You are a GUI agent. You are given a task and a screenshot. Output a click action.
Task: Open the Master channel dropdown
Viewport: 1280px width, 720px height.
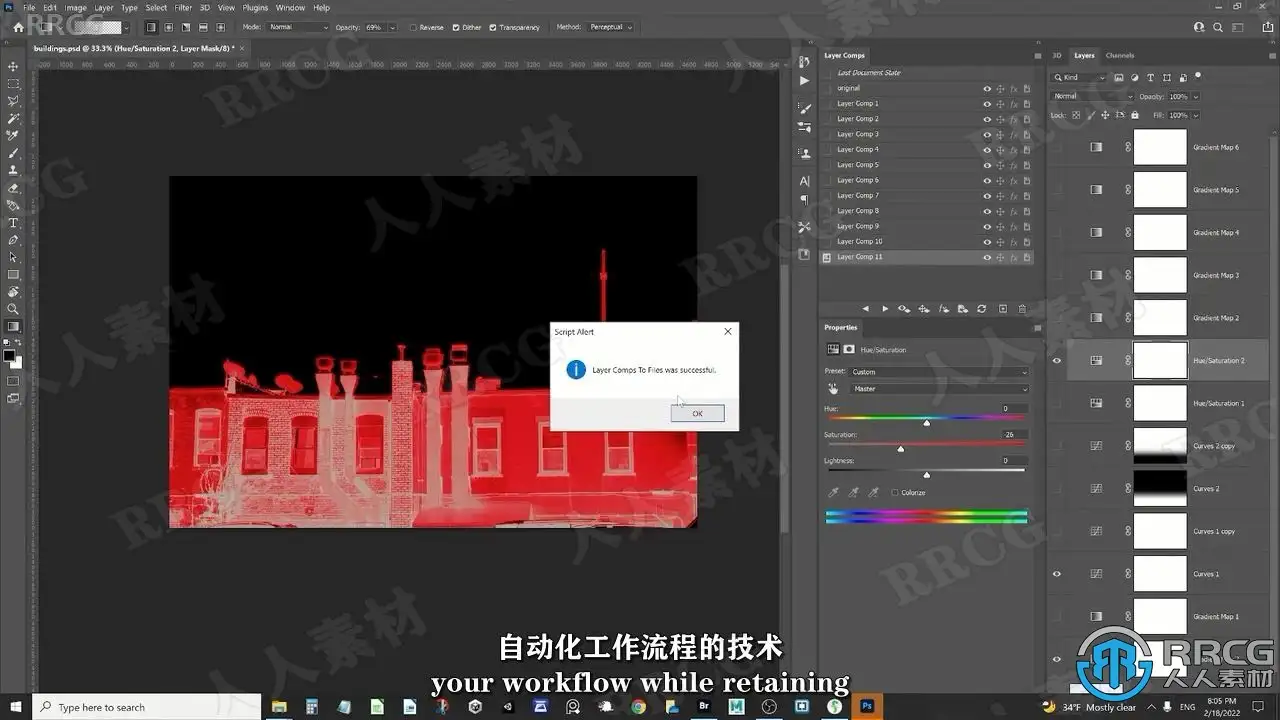point(939,388)
